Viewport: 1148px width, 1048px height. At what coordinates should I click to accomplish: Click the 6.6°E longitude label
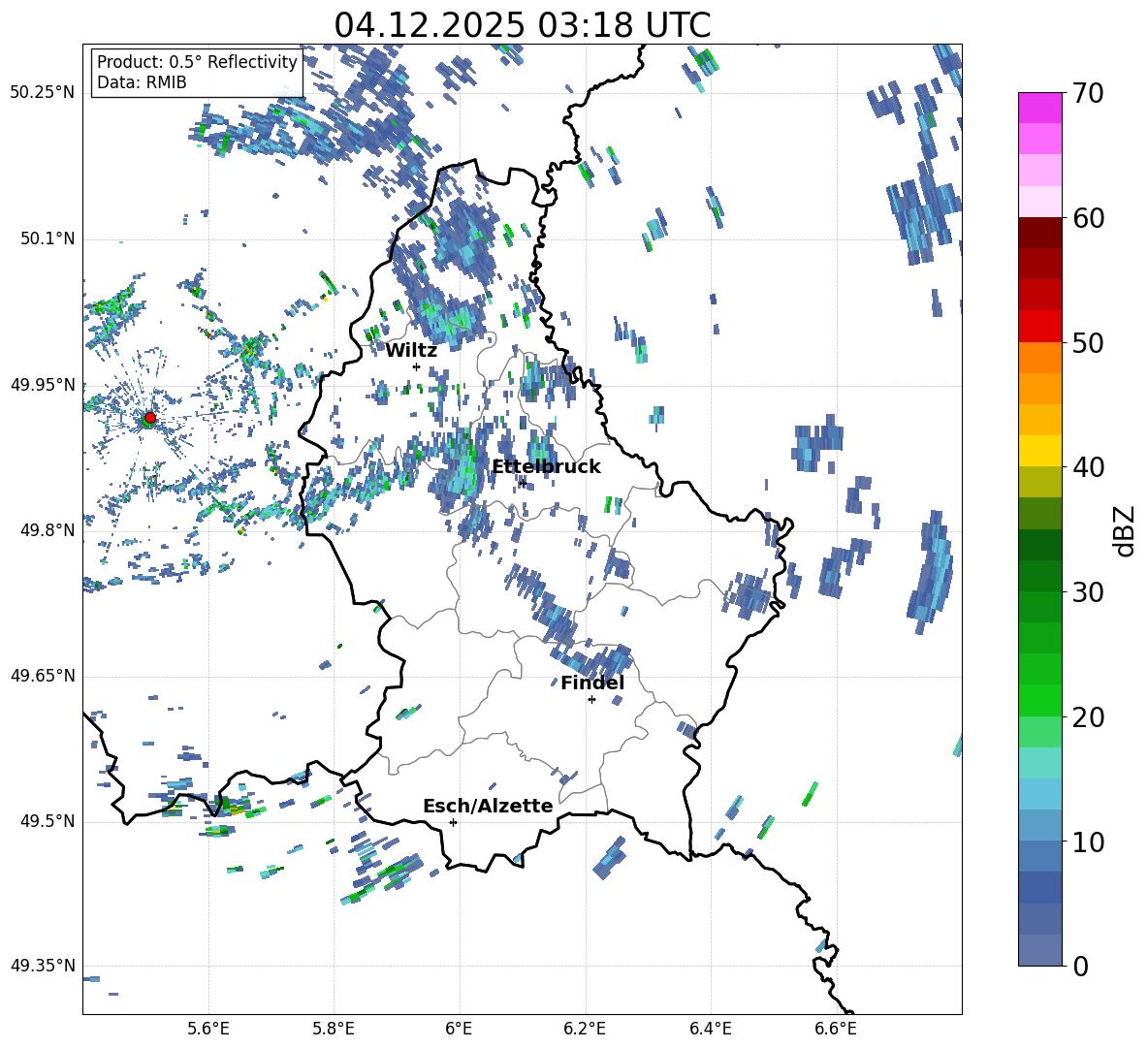836,1029
